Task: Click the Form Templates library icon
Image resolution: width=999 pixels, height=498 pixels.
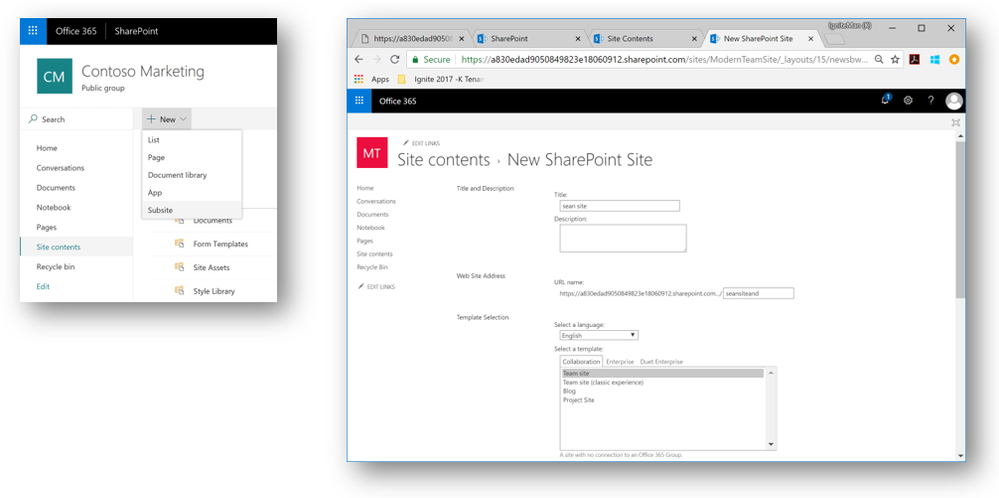Action: tap(180, 243)
